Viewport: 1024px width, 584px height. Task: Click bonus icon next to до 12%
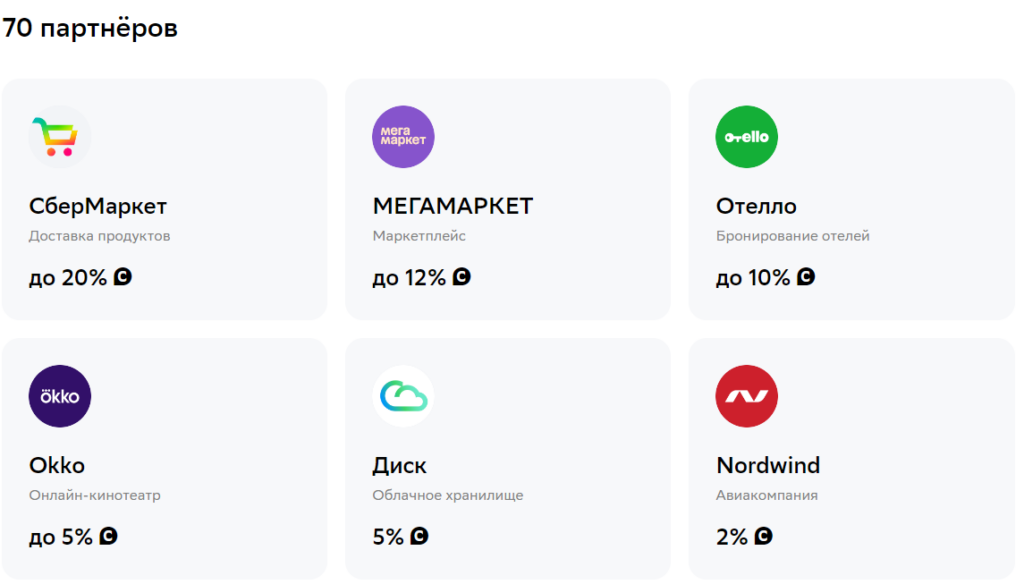tap(462, 277)
